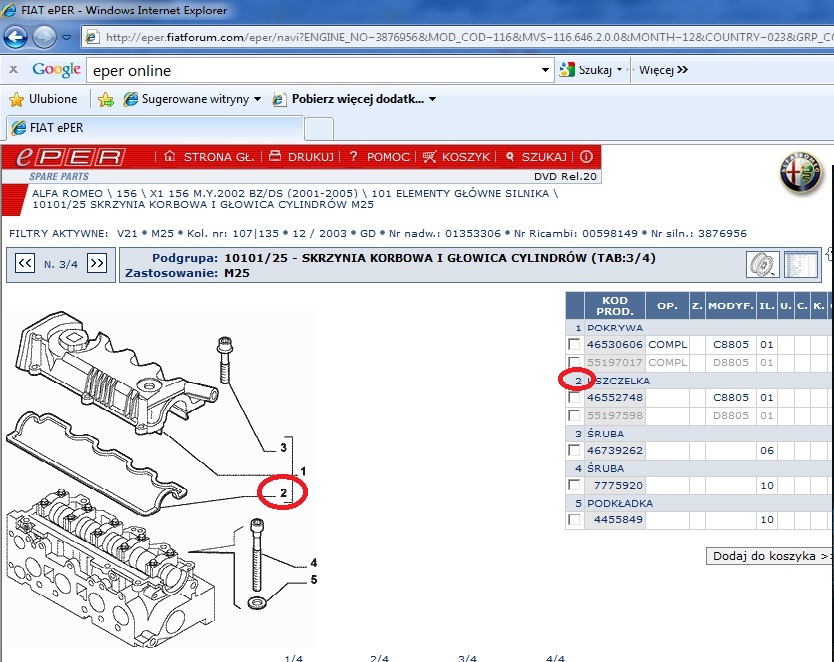Tick checkbox for part 46552748

click(574, 398)
